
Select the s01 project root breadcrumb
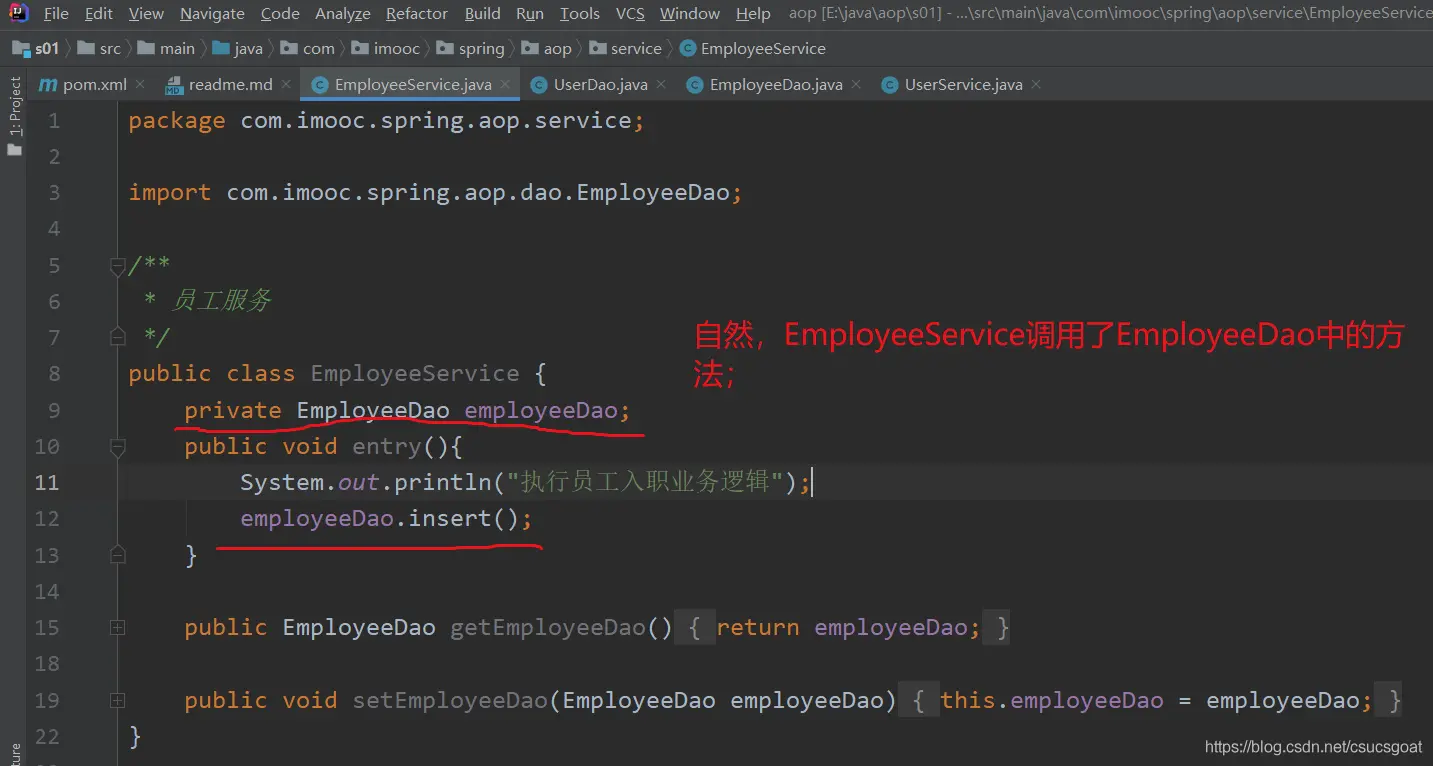click(37, 48)
